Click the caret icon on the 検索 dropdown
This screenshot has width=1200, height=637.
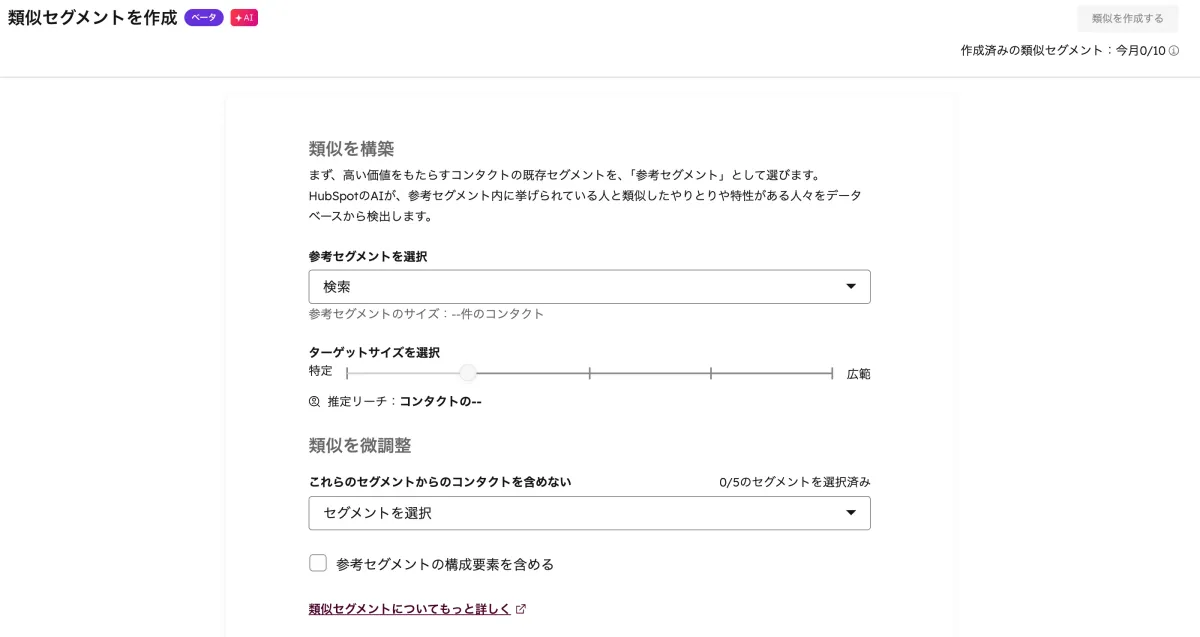click(x=852, y=286)
